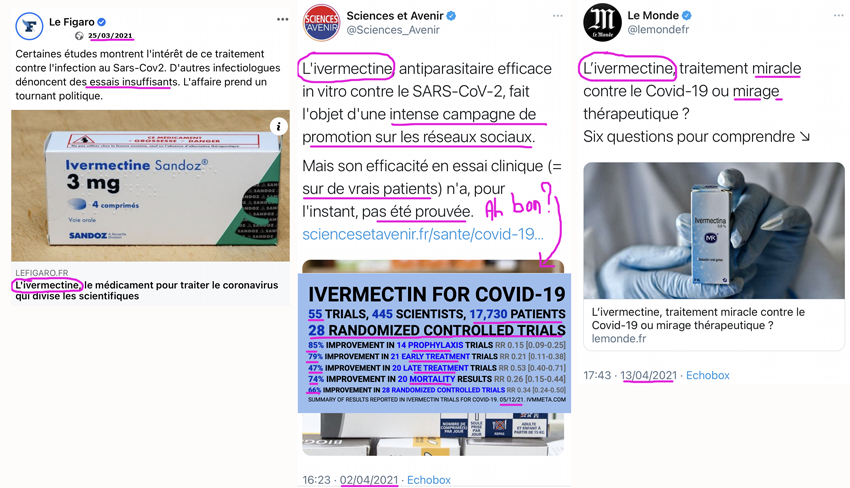The height and width of the screenshot is (488, 850).
Task: Follow the sciencesetavenir.fr/sante/covid-19 link
Action: pos(423,234)
